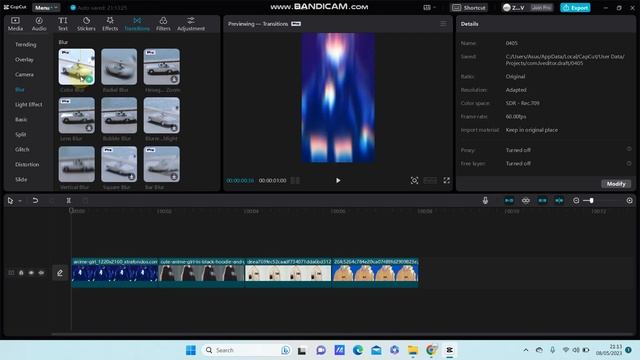
Task: Toggle preview axis option
Action: [x=559, y=200]
